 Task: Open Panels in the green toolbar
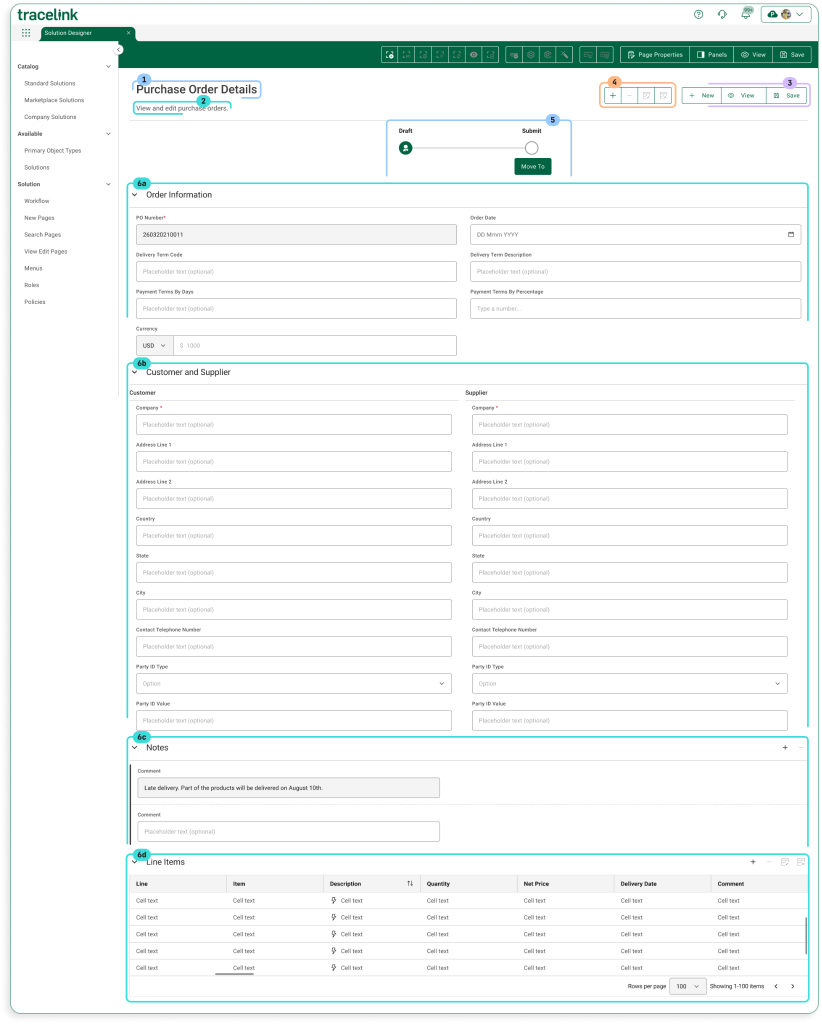pos(712,55)
